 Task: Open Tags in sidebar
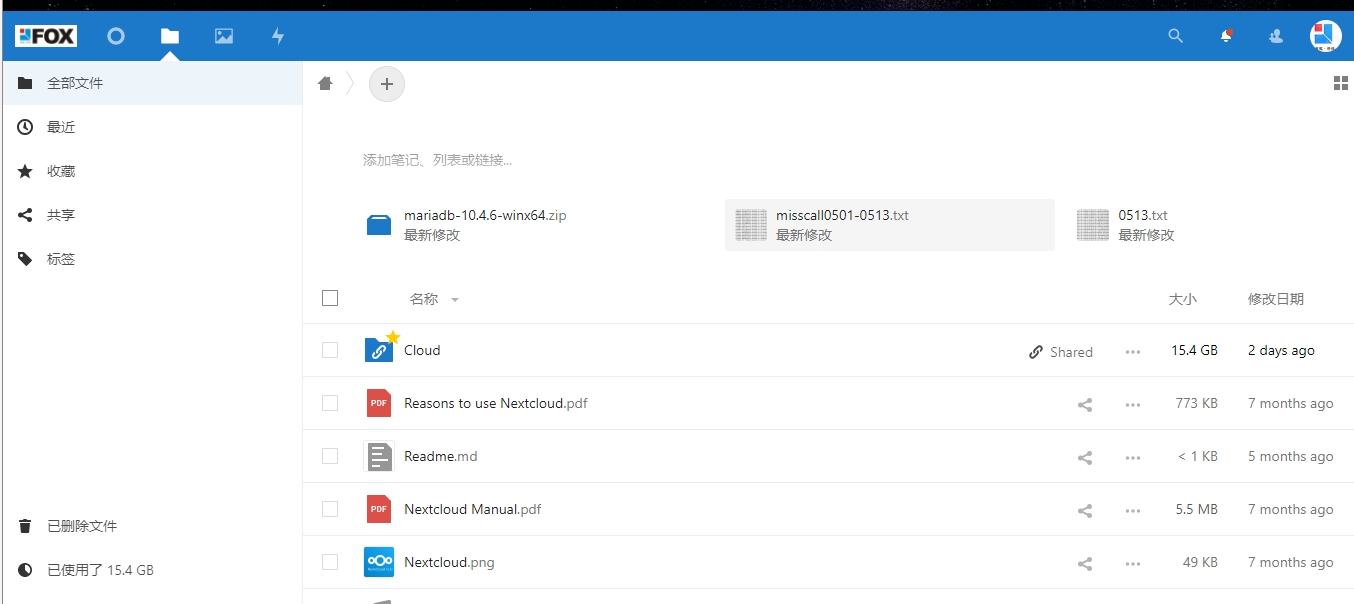(152, 259)
